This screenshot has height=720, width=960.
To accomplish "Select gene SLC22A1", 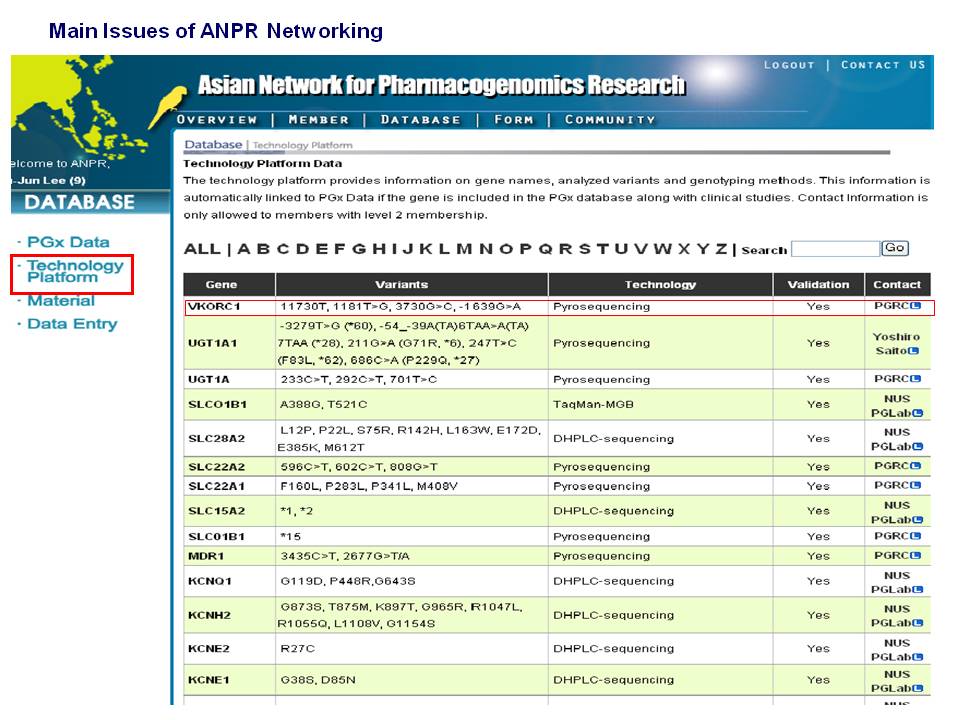I will tap(216, 486).
